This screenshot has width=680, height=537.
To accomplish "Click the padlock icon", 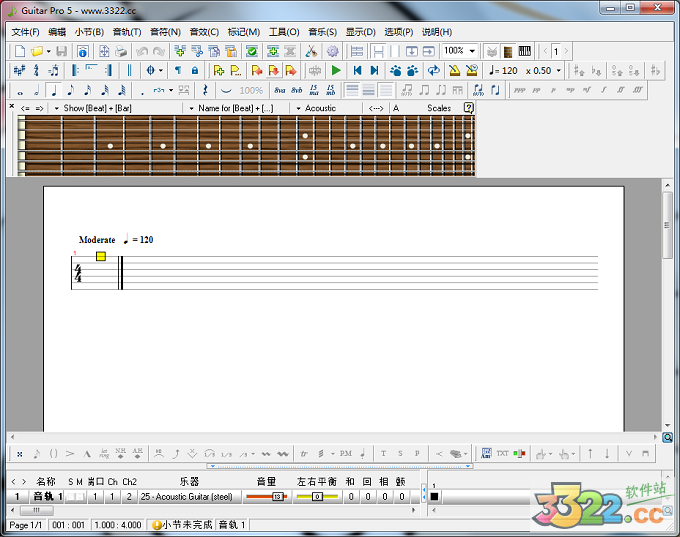I will 195,70.
